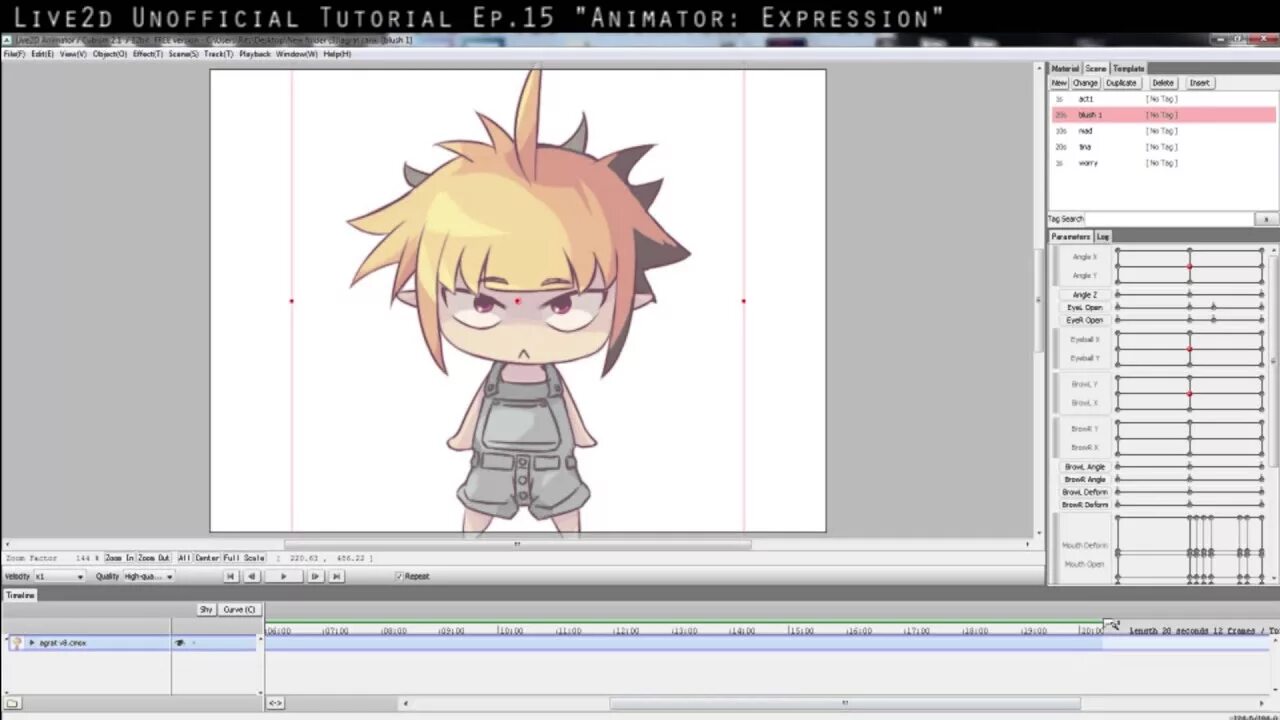Click the EyeR Open parameter slider

click(x=1190, y=320)
